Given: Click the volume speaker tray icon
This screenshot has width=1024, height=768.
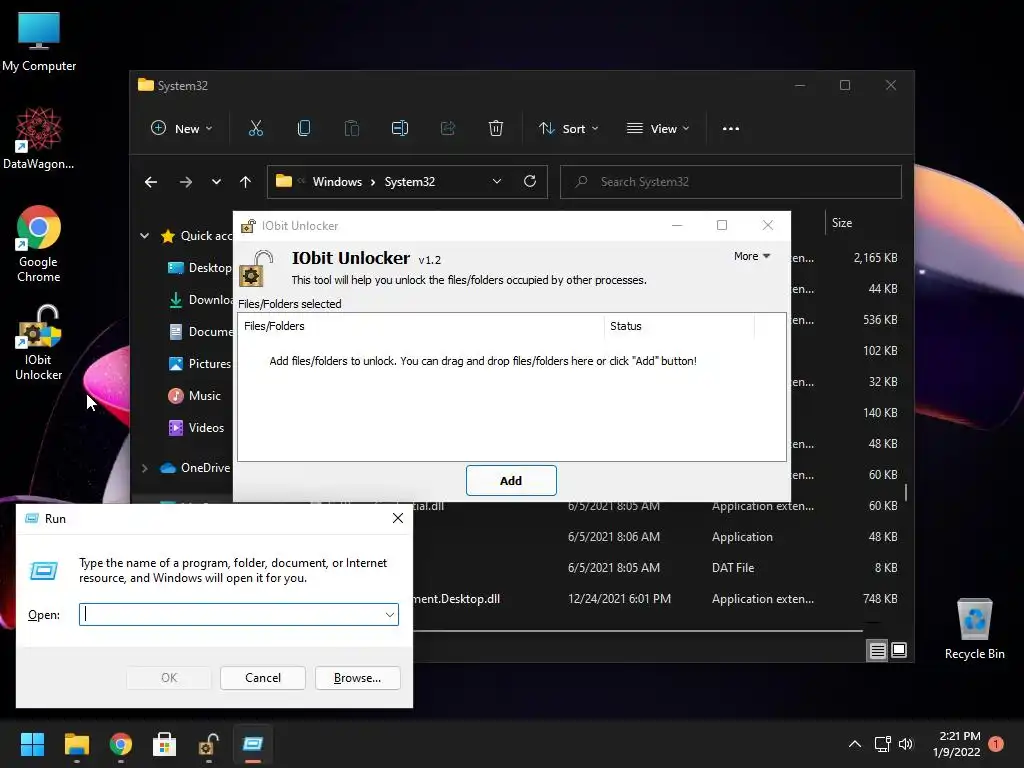Looking at the screenshot, I should [x=906, y=744].
